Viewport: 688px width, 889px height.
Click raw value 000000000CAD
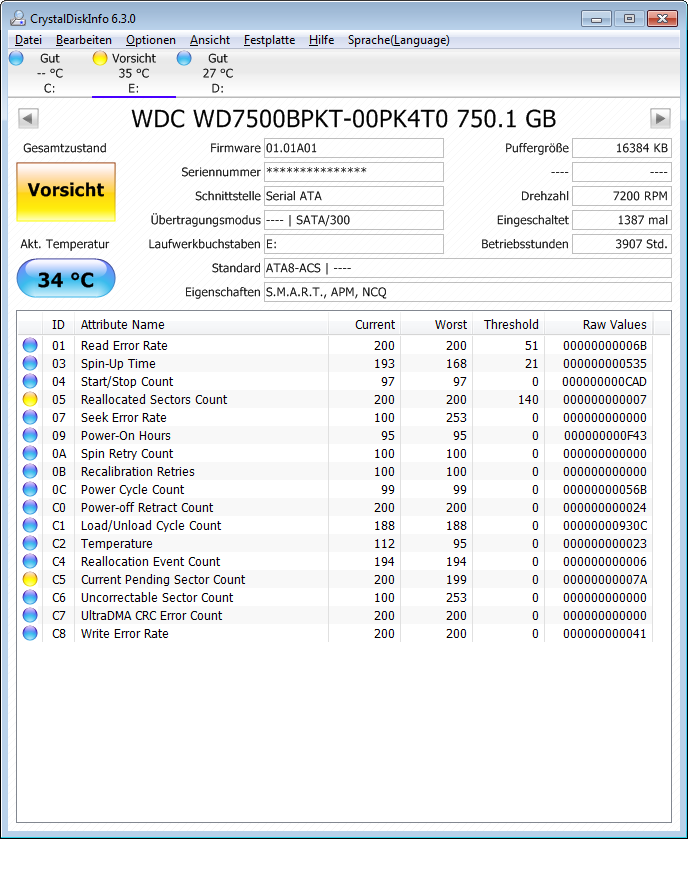click(604, 382)
